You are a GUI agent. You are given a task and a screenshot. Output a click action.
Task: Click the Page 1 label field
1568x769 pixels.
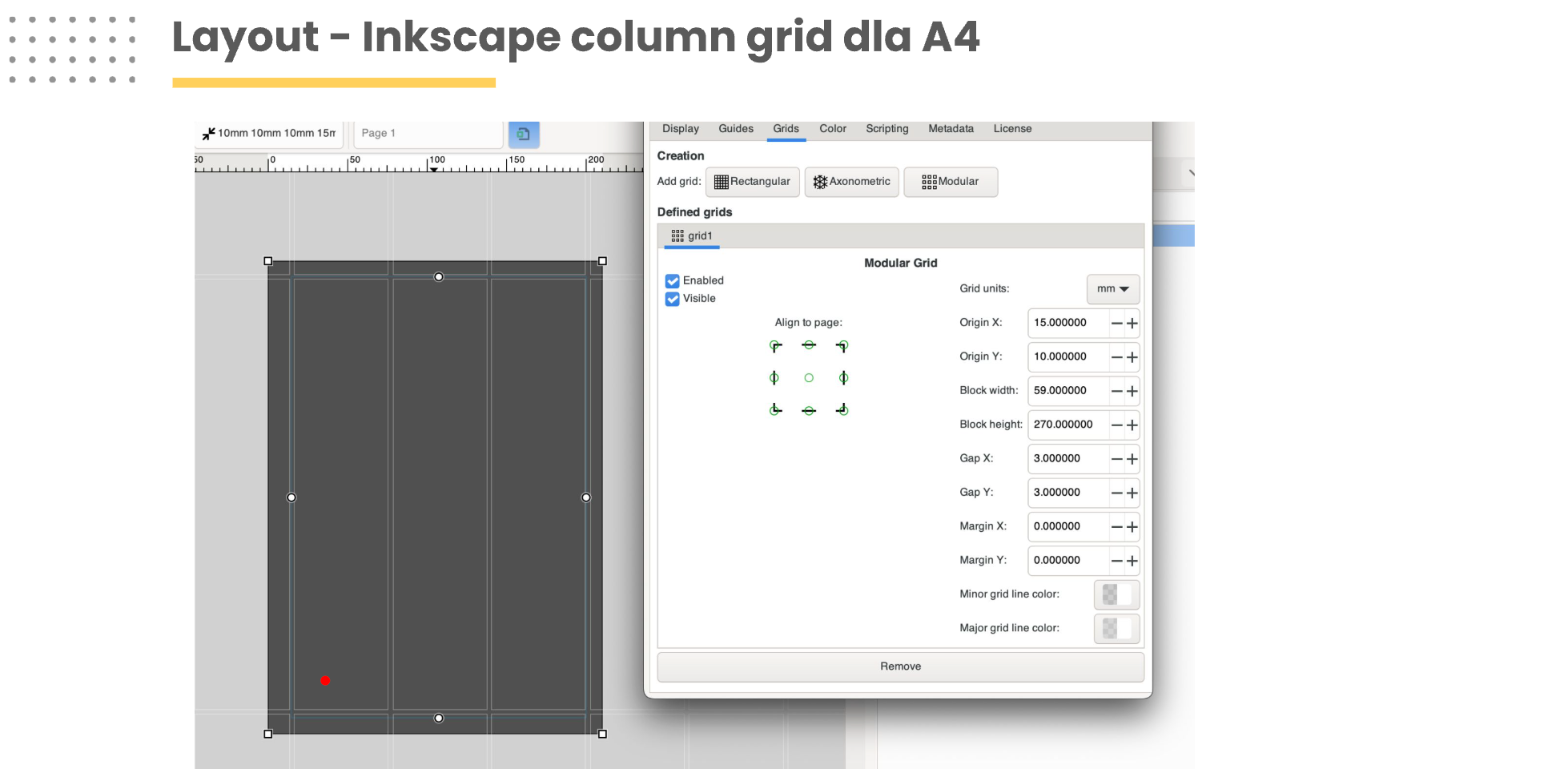pyautogui.click(x=428, y=134)
